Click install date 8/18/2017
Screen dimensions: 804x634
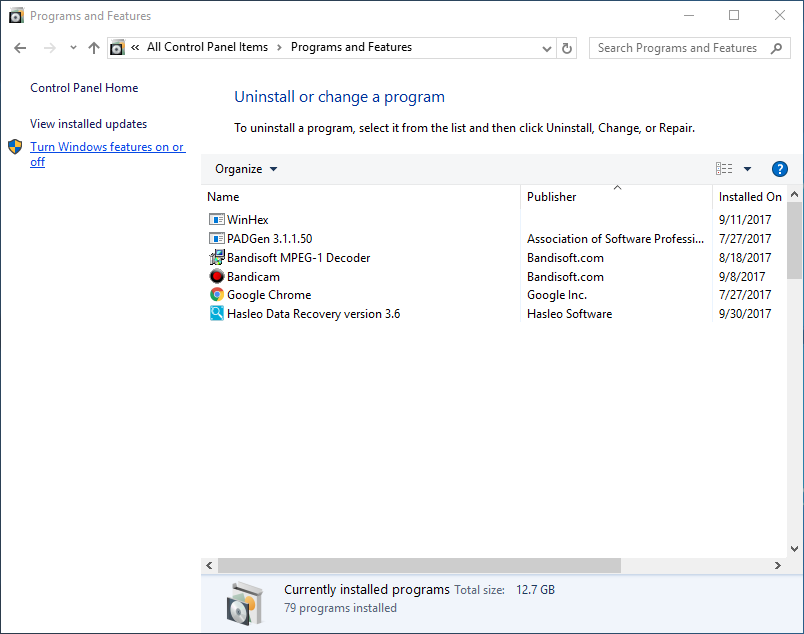pyautogui.click(x=745, y=257)
